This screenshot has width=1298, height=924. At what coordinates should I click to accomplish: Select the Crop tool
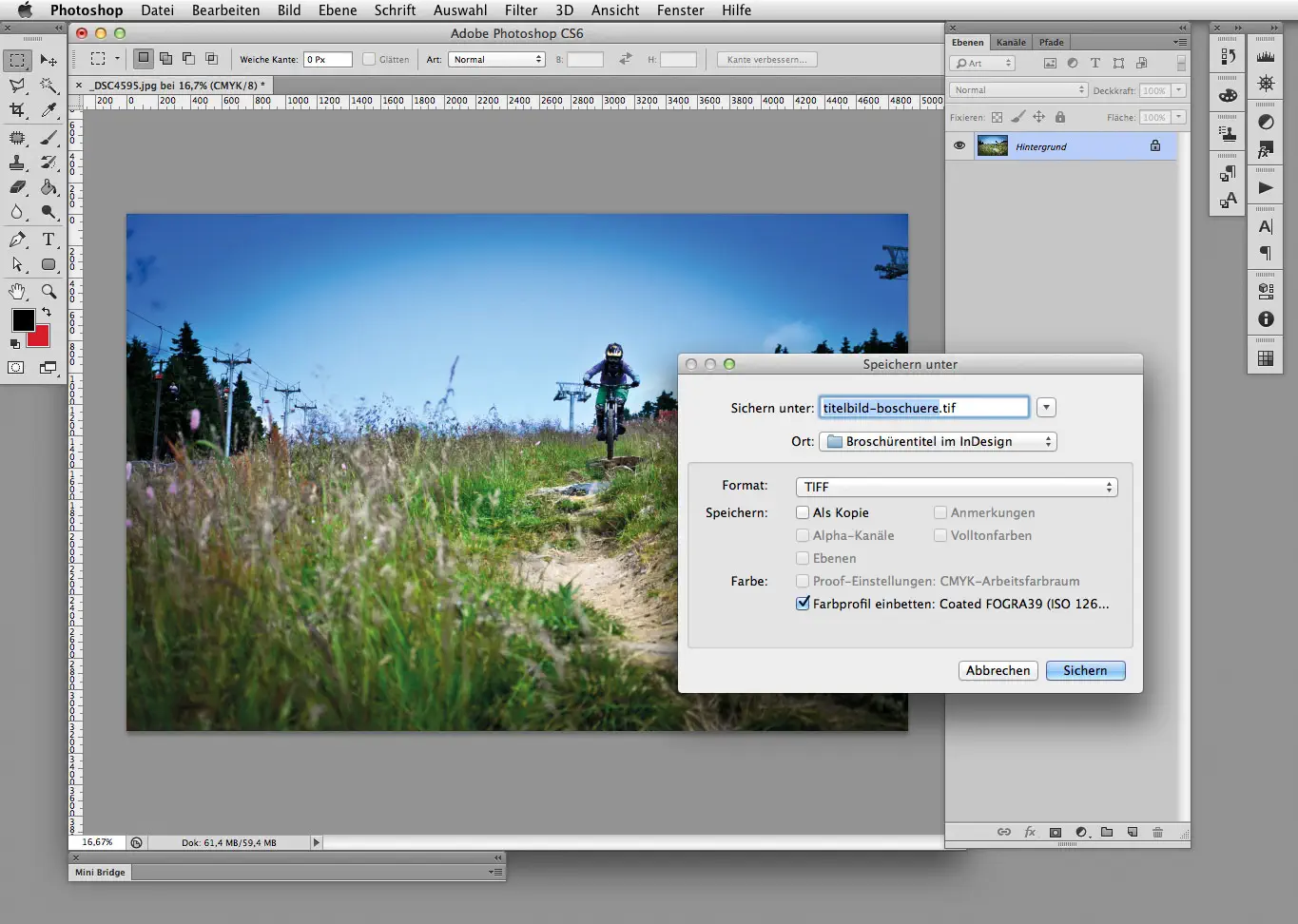[x=17, y=110]
